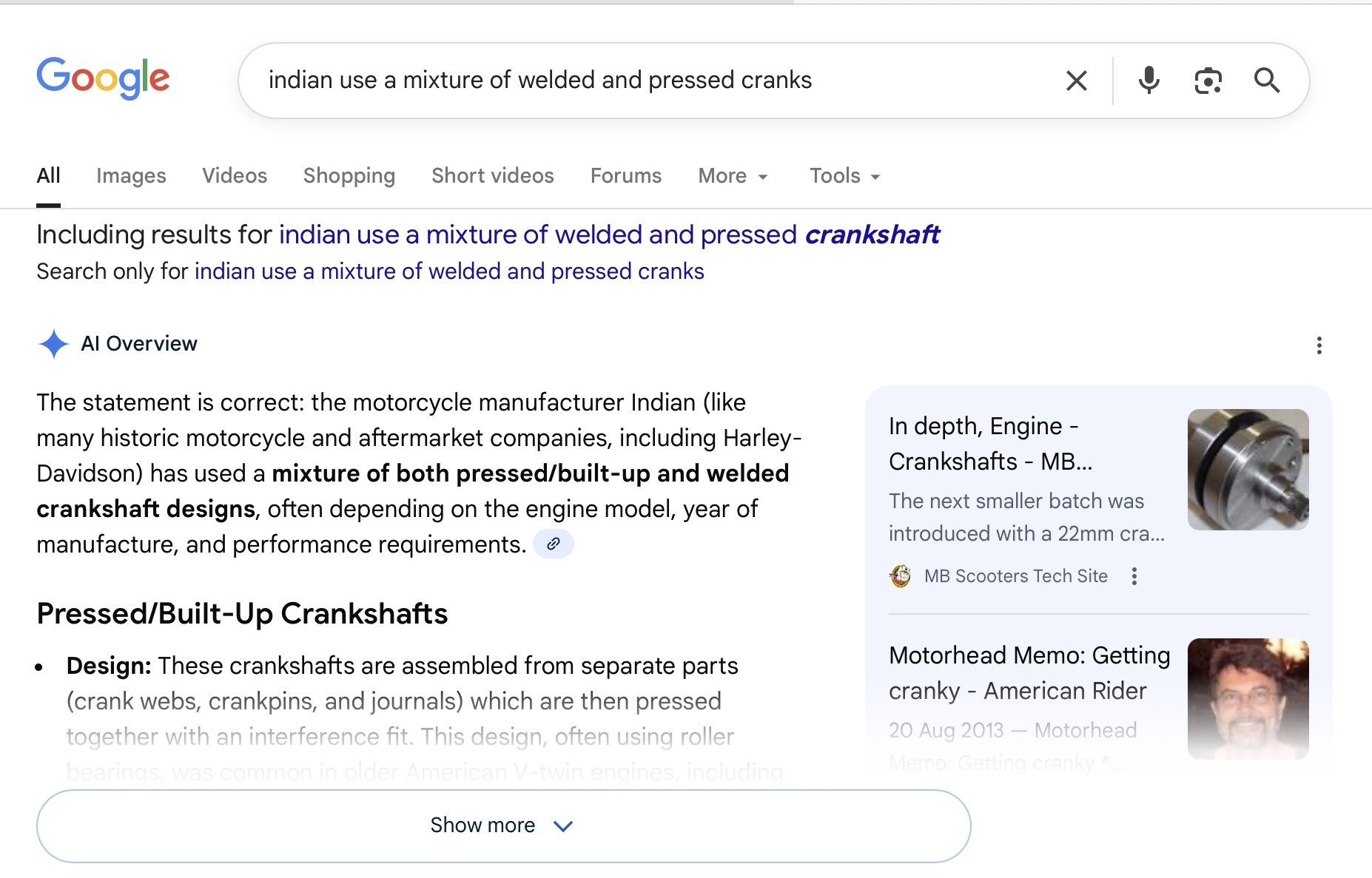The width and height of the screenshot is (1372, 878).
Task: Click the magnifying glass search icon
Action: coord(1267,81)
